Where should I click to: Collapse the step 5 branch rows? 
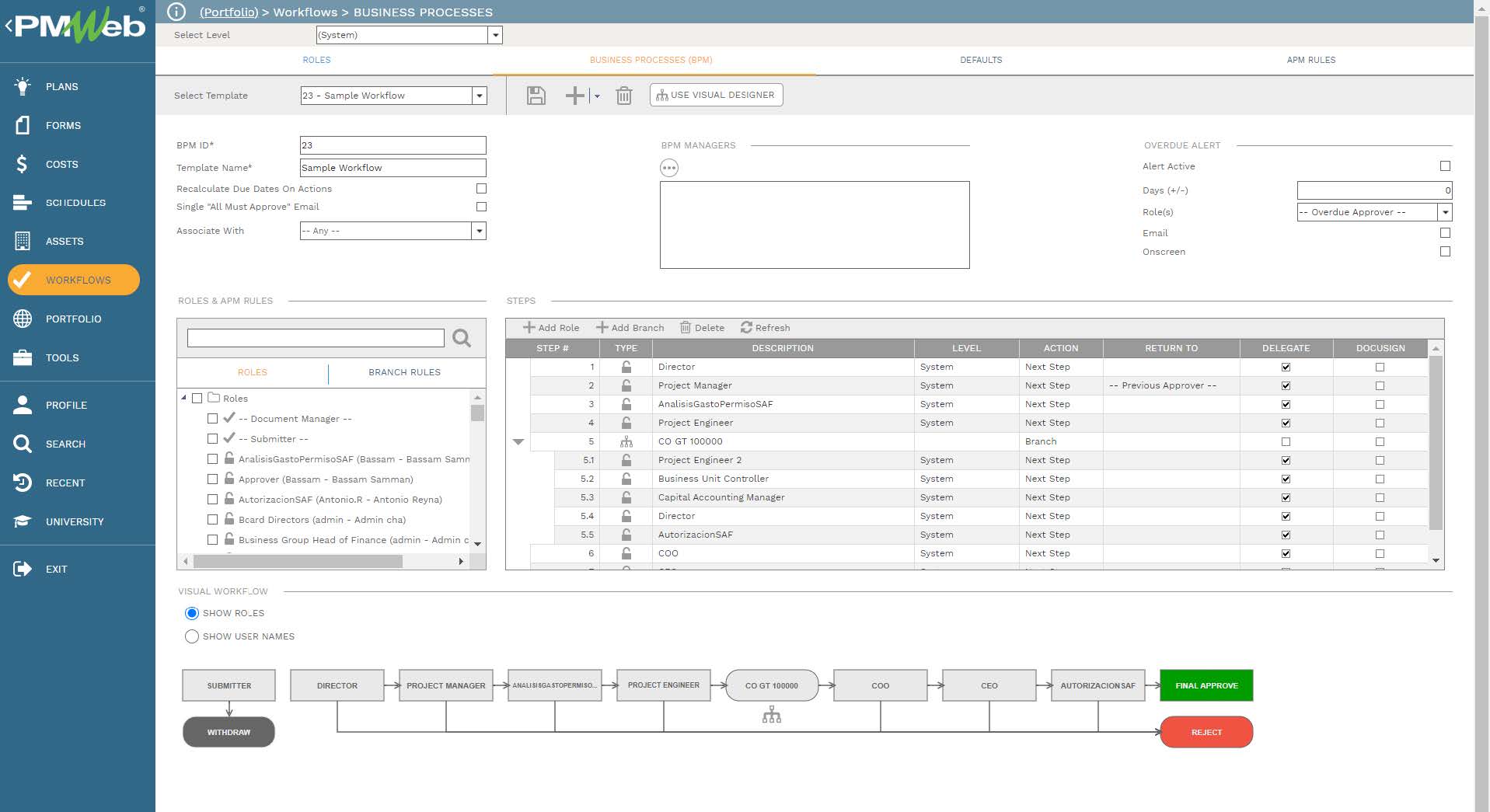518,441
